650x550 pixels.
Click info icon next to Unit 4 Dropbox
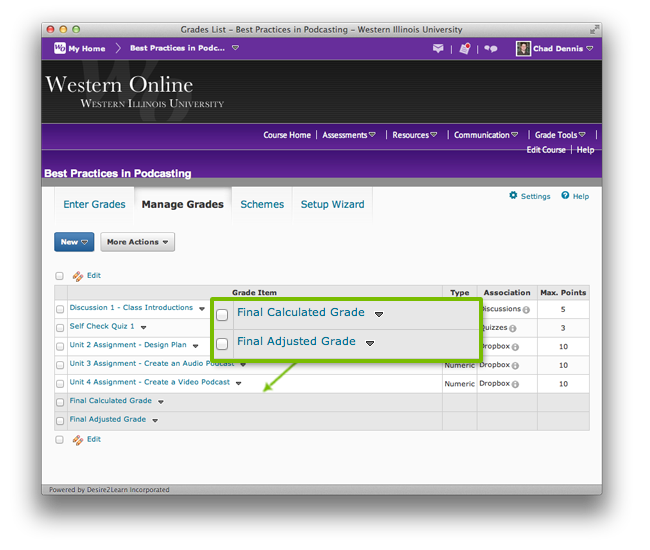(514, 383)
